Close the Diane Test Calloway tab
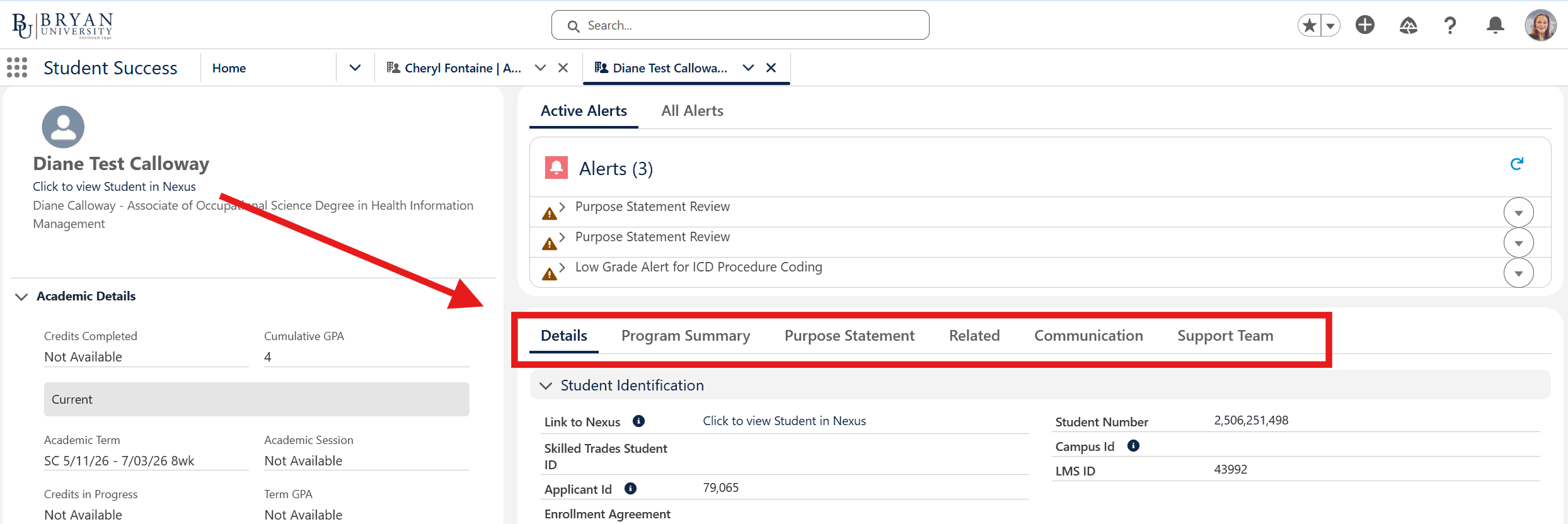1568x524 pixels. (x=771, y=67)
